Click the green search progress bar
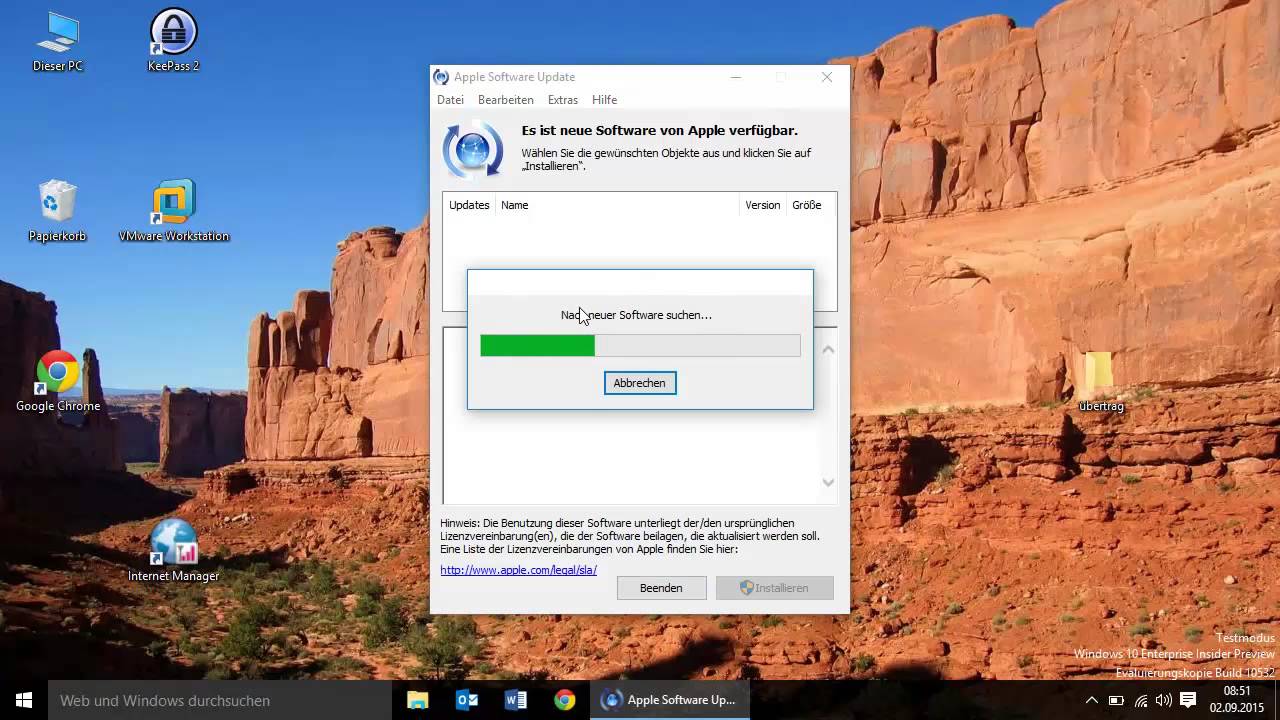Image resolution: width=1280 pixels, height=720 pixels. click(x=640, y=346)
